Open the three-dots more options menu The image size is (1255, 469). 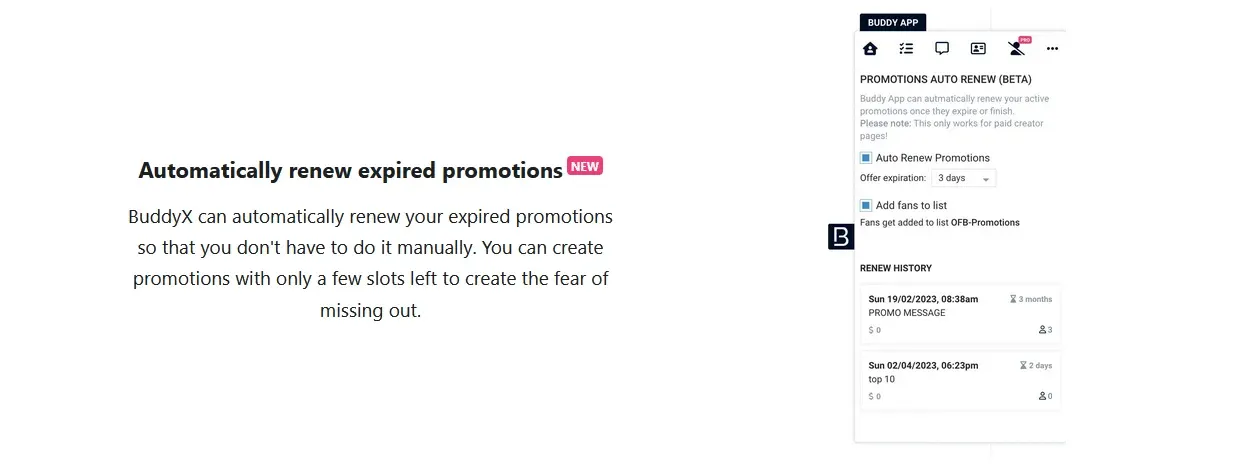tap(1052, 48)
